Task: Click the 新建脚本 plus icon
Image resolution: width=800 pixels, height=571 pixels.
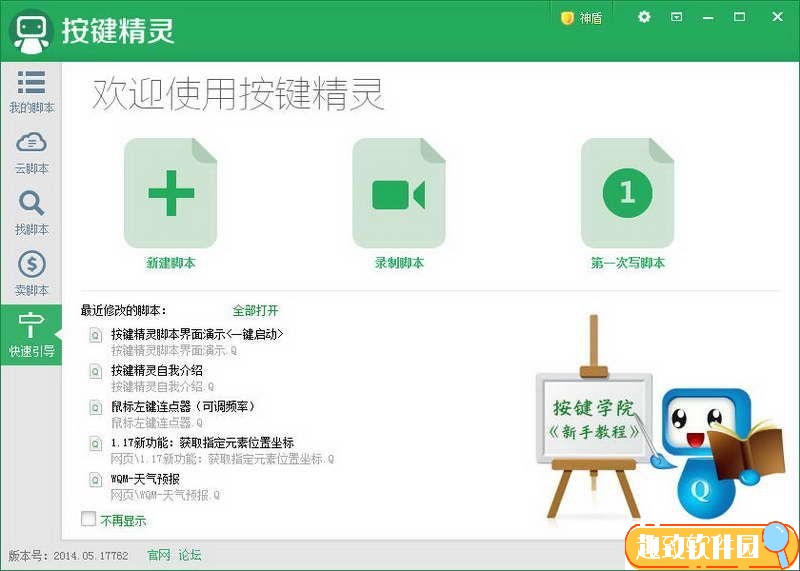Action: (170, 193)
